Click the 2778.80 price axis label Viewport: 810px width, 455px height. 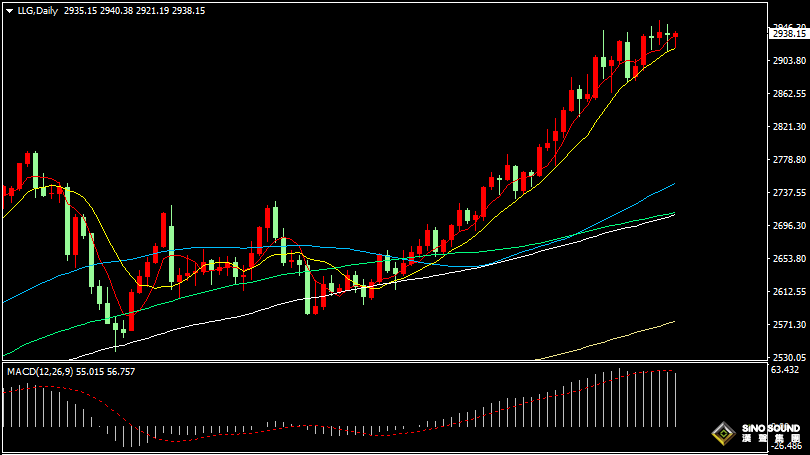pos(788,160)
